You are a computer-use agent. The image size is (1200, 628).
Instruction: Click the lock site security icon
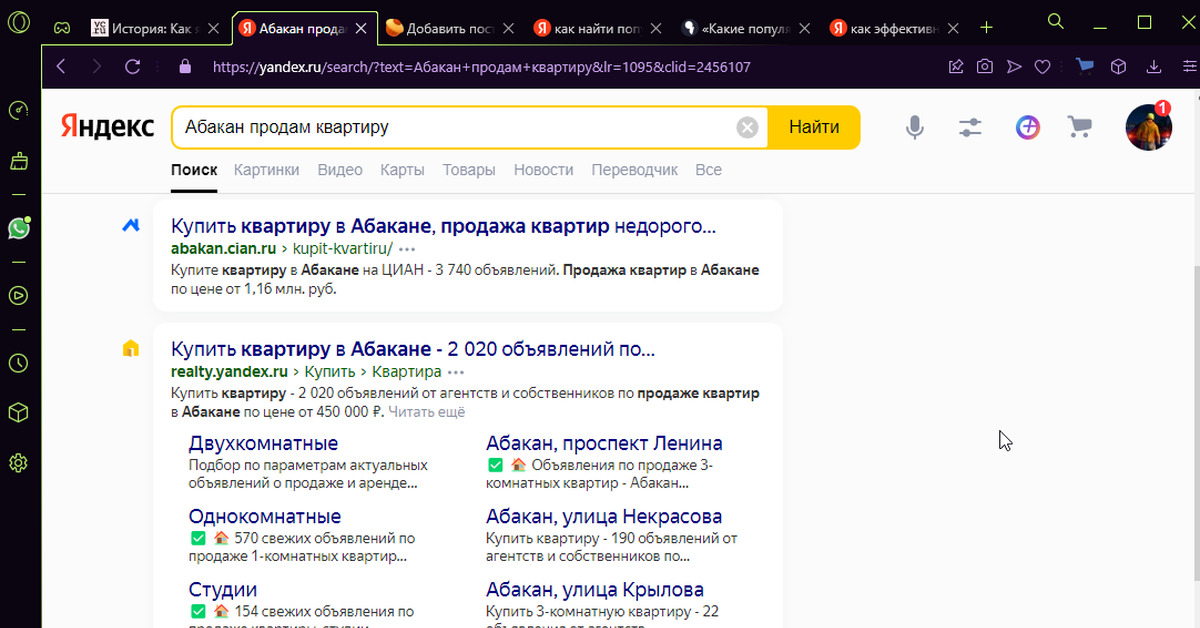coord(184,67)
